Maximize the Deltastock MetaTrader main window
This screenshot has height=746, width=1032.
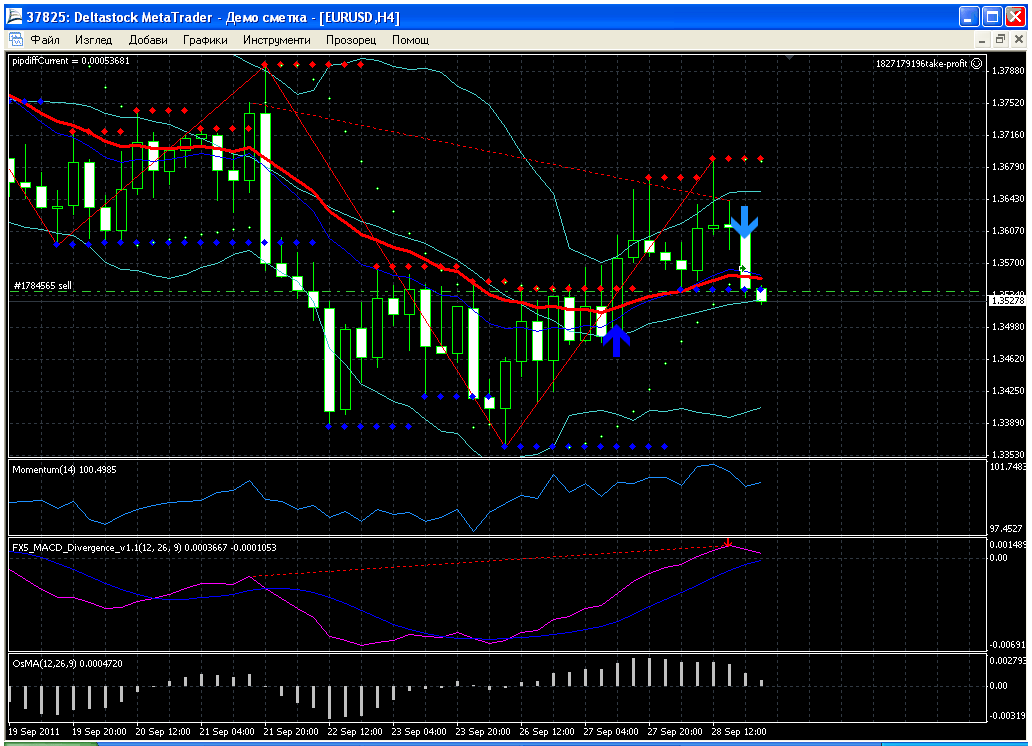coord(992,16)
